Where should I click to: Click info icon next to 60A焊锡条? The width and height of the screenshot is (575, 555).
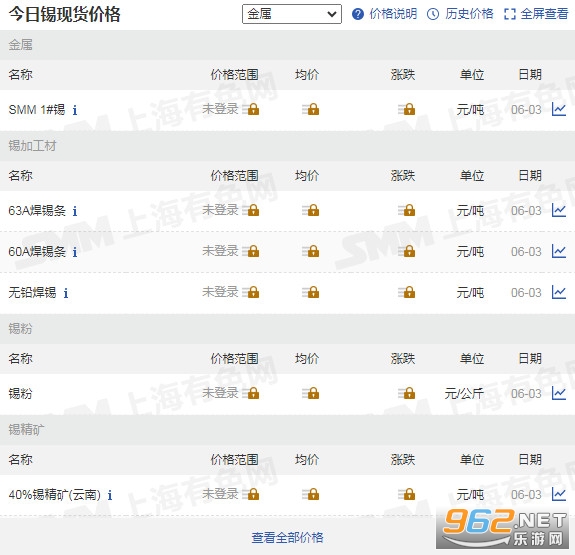point(75,252)
